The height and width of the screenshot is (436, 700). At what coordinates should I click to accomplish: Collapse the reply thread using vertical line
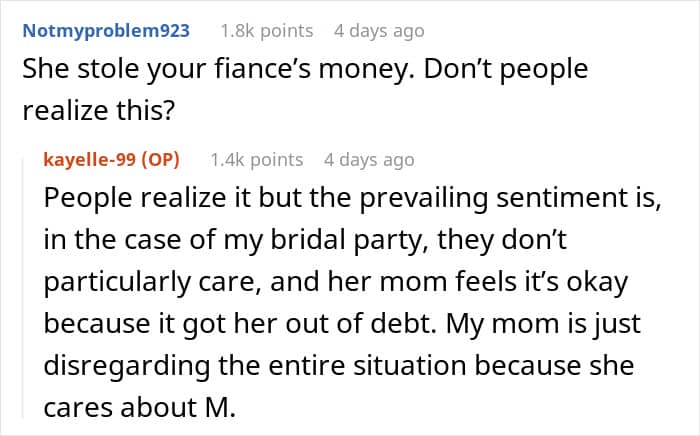23,290
